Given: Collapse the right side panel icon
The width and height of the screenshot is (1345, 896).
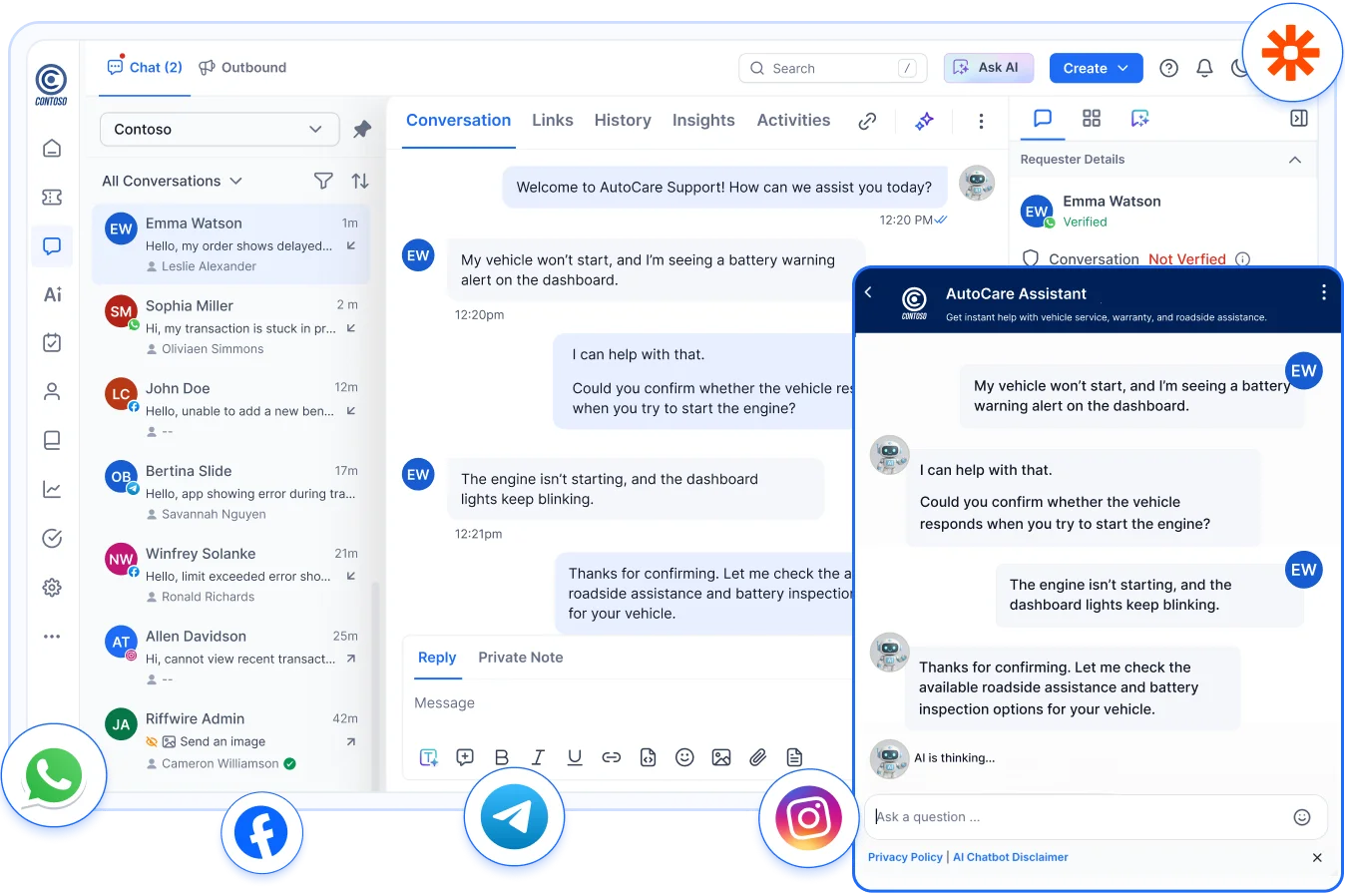Looking at the screenshot, I should point(1298,119).
